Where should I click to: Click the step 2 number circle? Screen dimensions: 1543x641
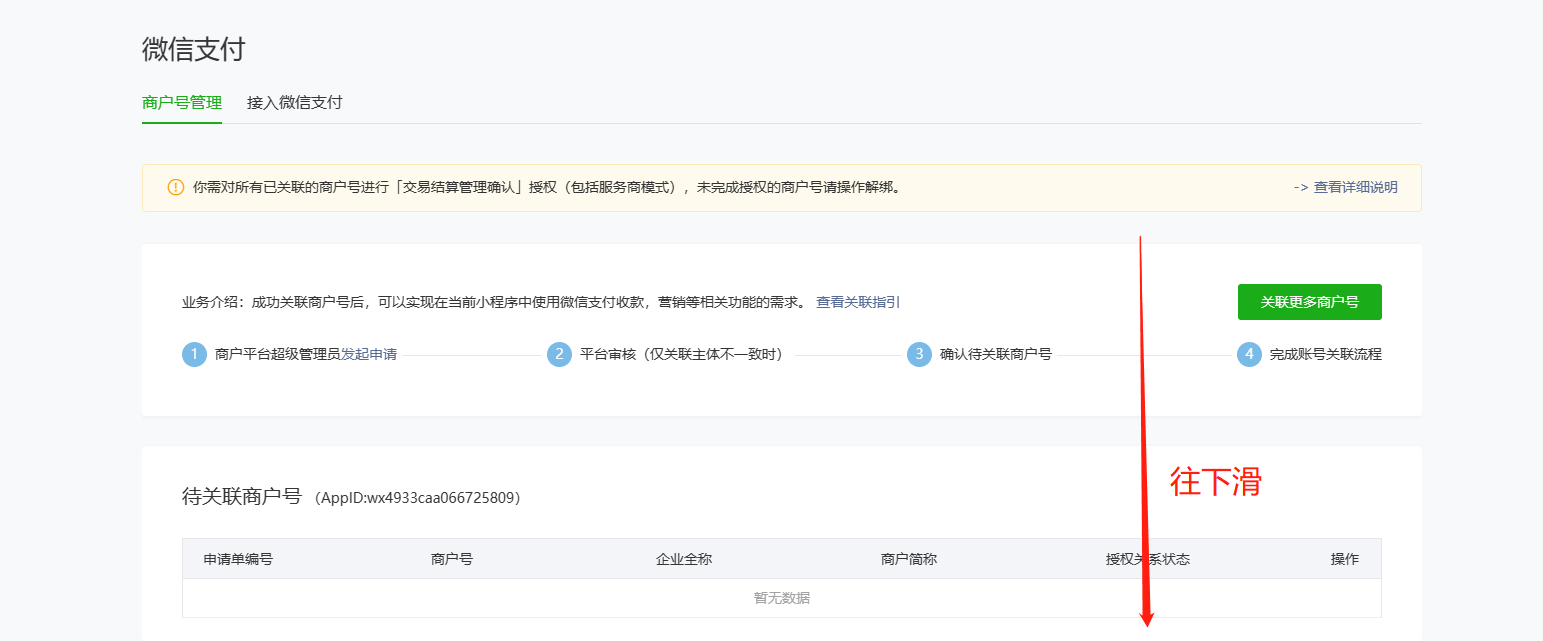(559, 355)
